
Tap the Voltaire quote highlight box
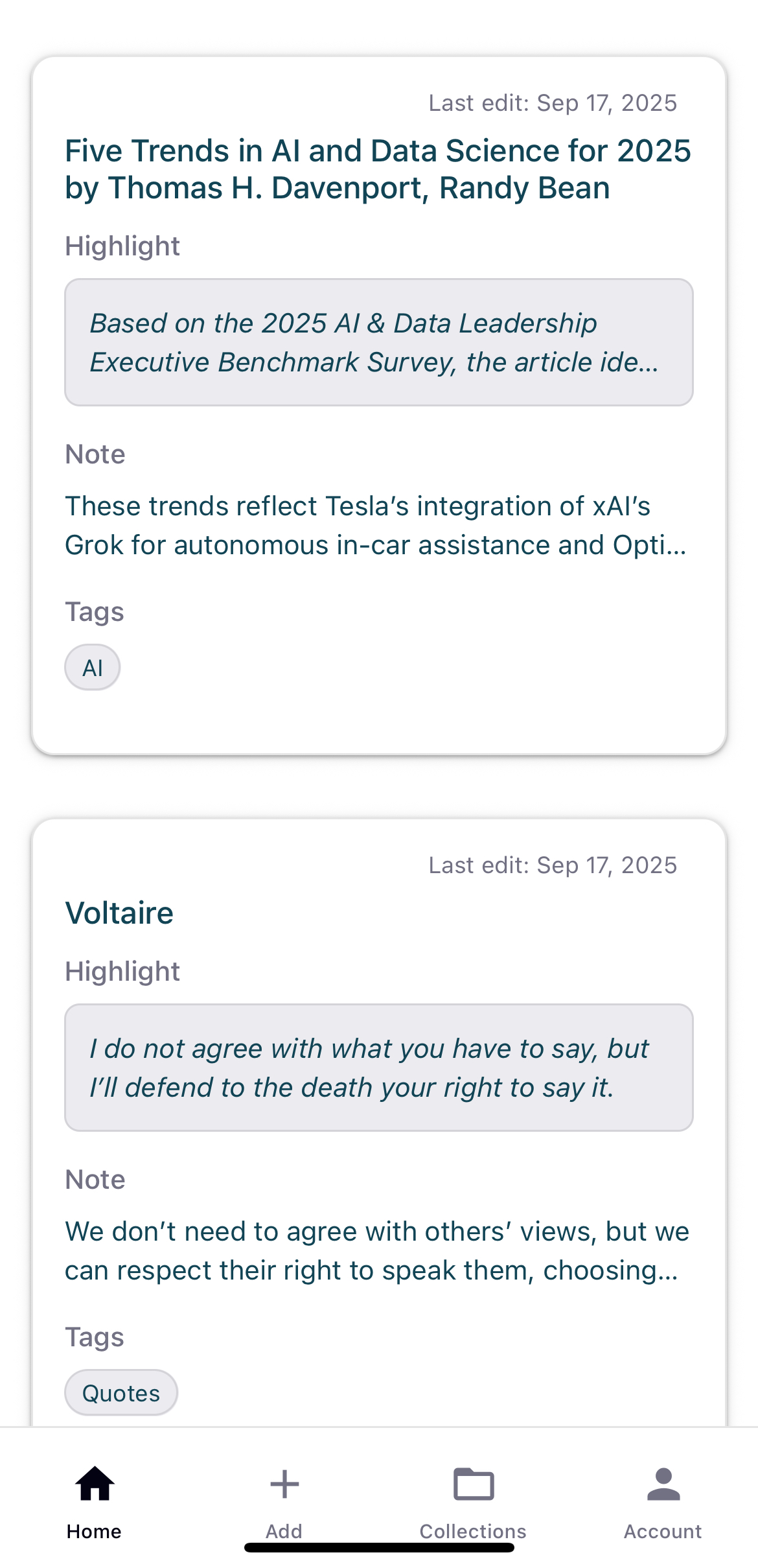tap(378, 1068)
